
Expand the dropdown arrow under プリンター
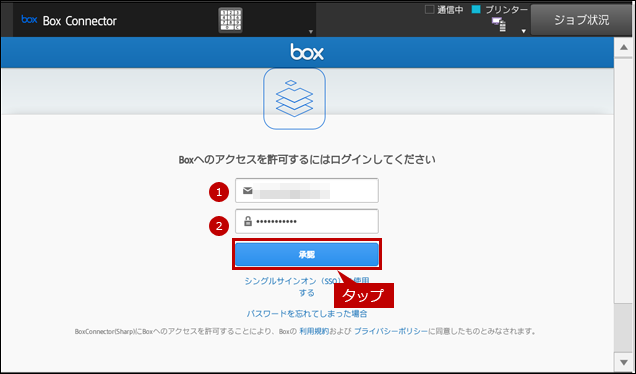click(x=524, y=31)
